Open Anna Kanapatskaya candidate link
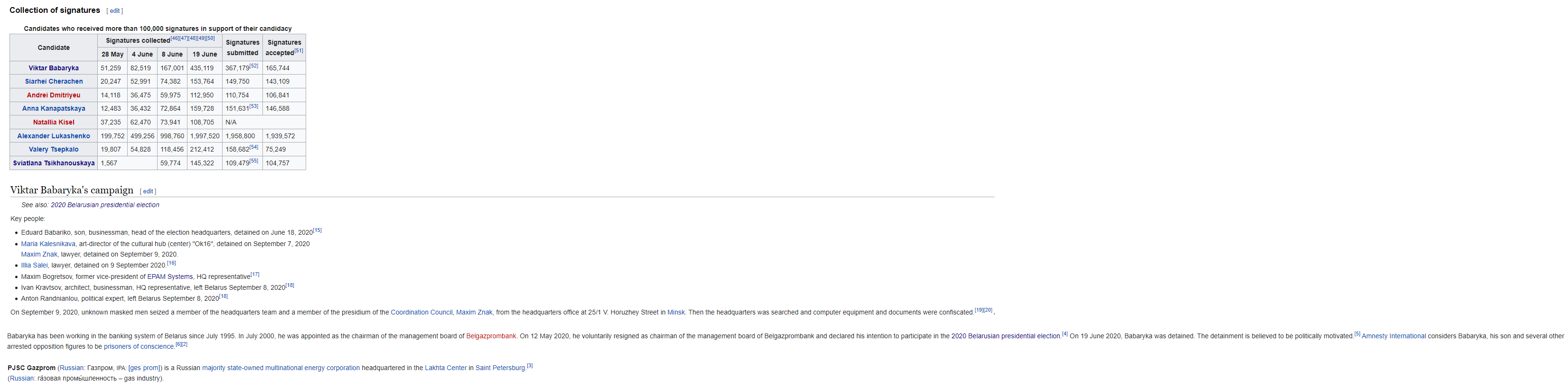The height and width of the screenshot is (391, 1568). click(54, 108)
